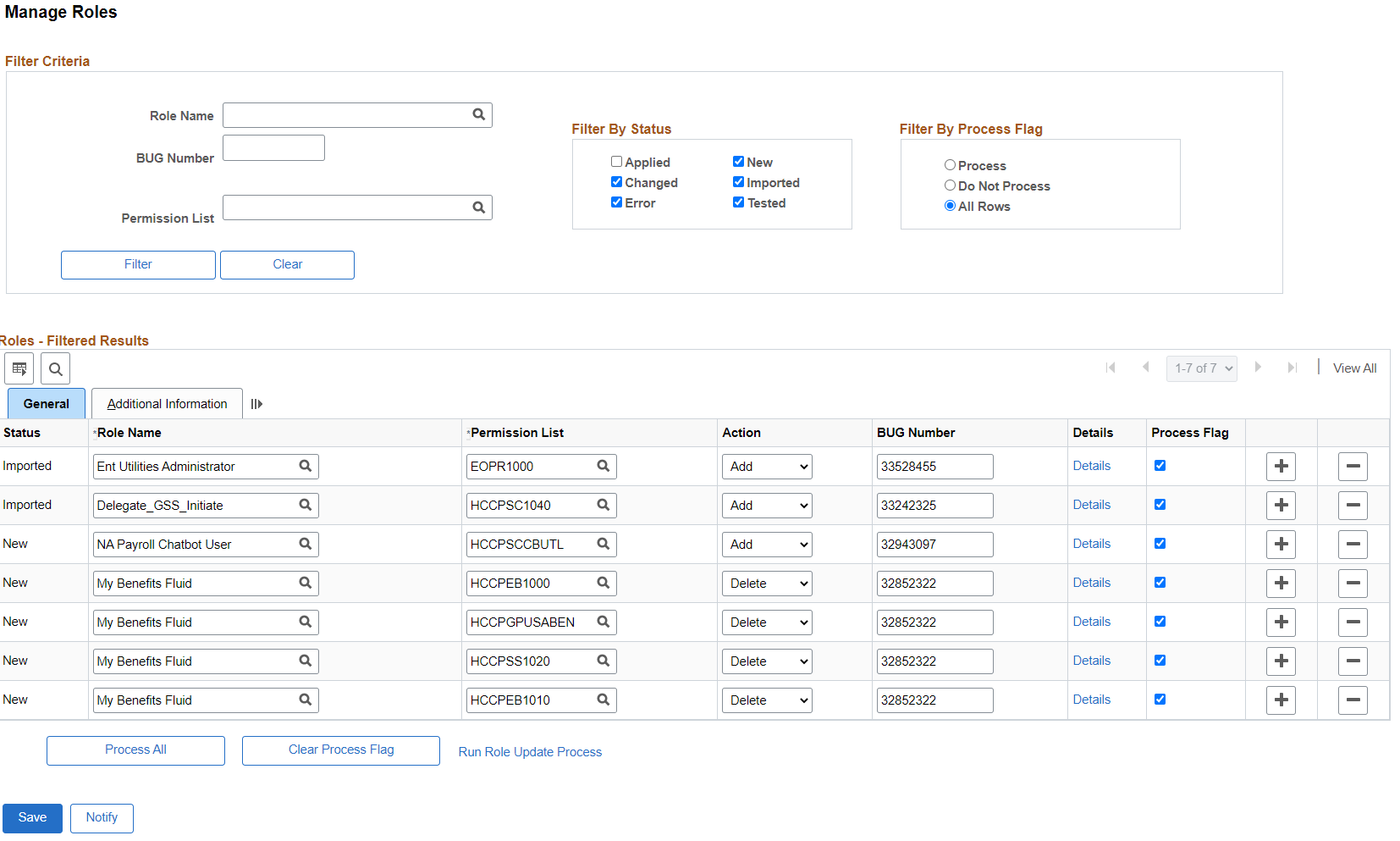Open the lookup for EOPR1000 permission list

click(x=603, y=466)
